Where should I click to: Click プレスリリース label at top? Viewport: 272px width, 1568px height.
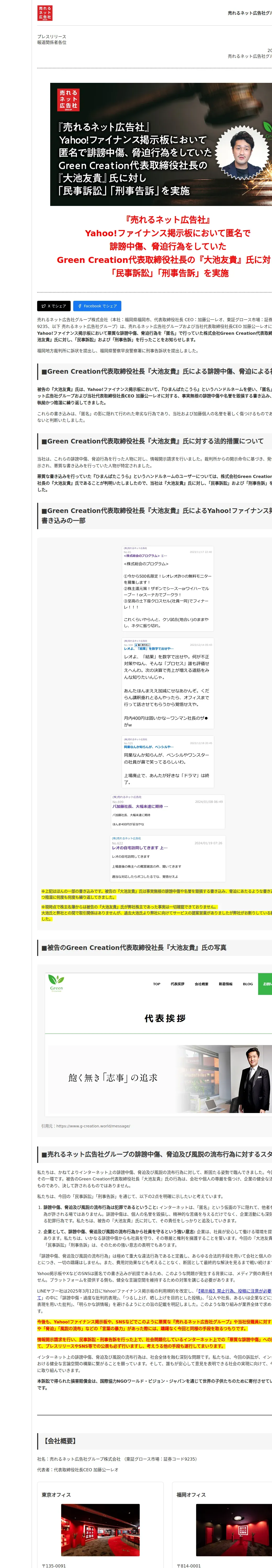pos(52,37)
